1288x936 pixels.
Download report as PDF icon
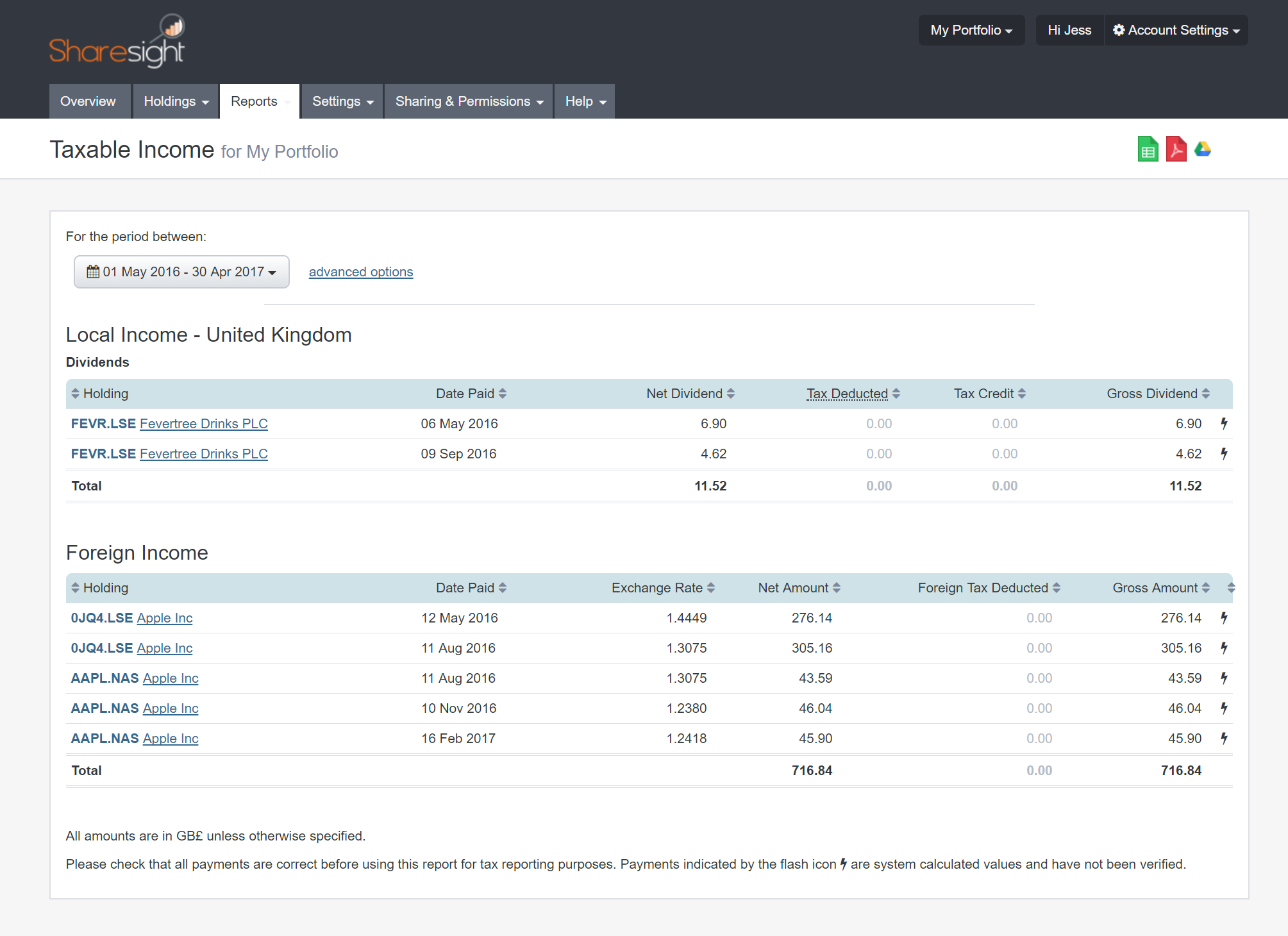(x=1176, y=149)
